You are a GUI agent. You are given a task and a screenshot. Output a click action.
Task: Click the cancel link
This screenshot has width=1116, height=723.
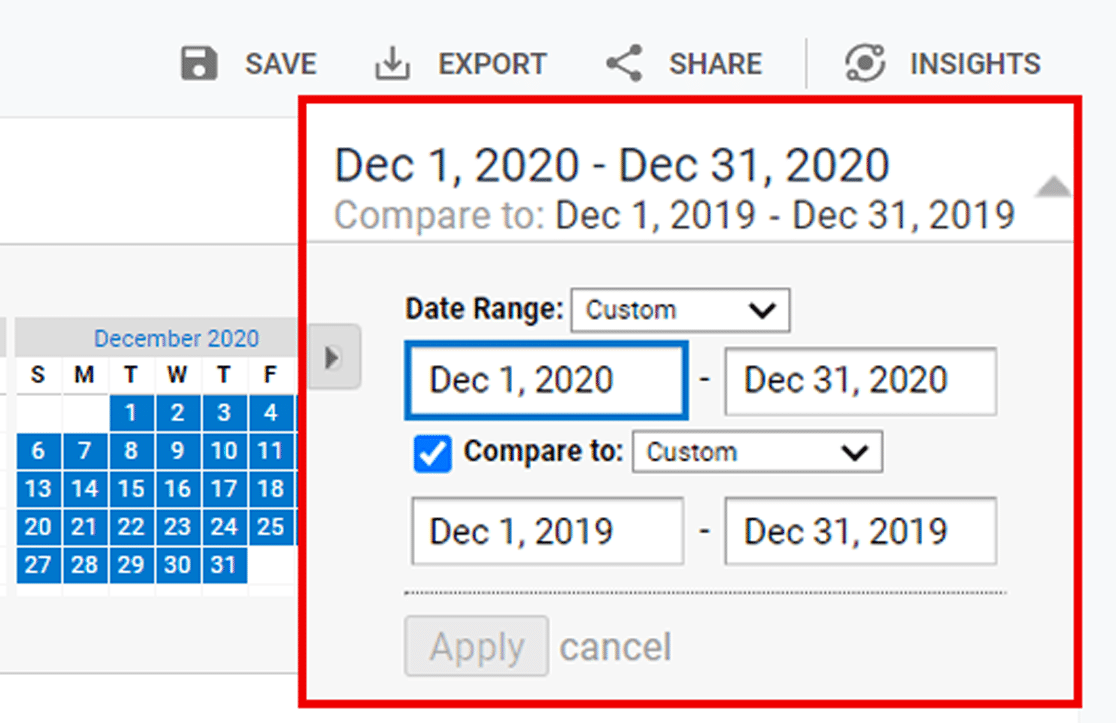[x=615, y=647]
